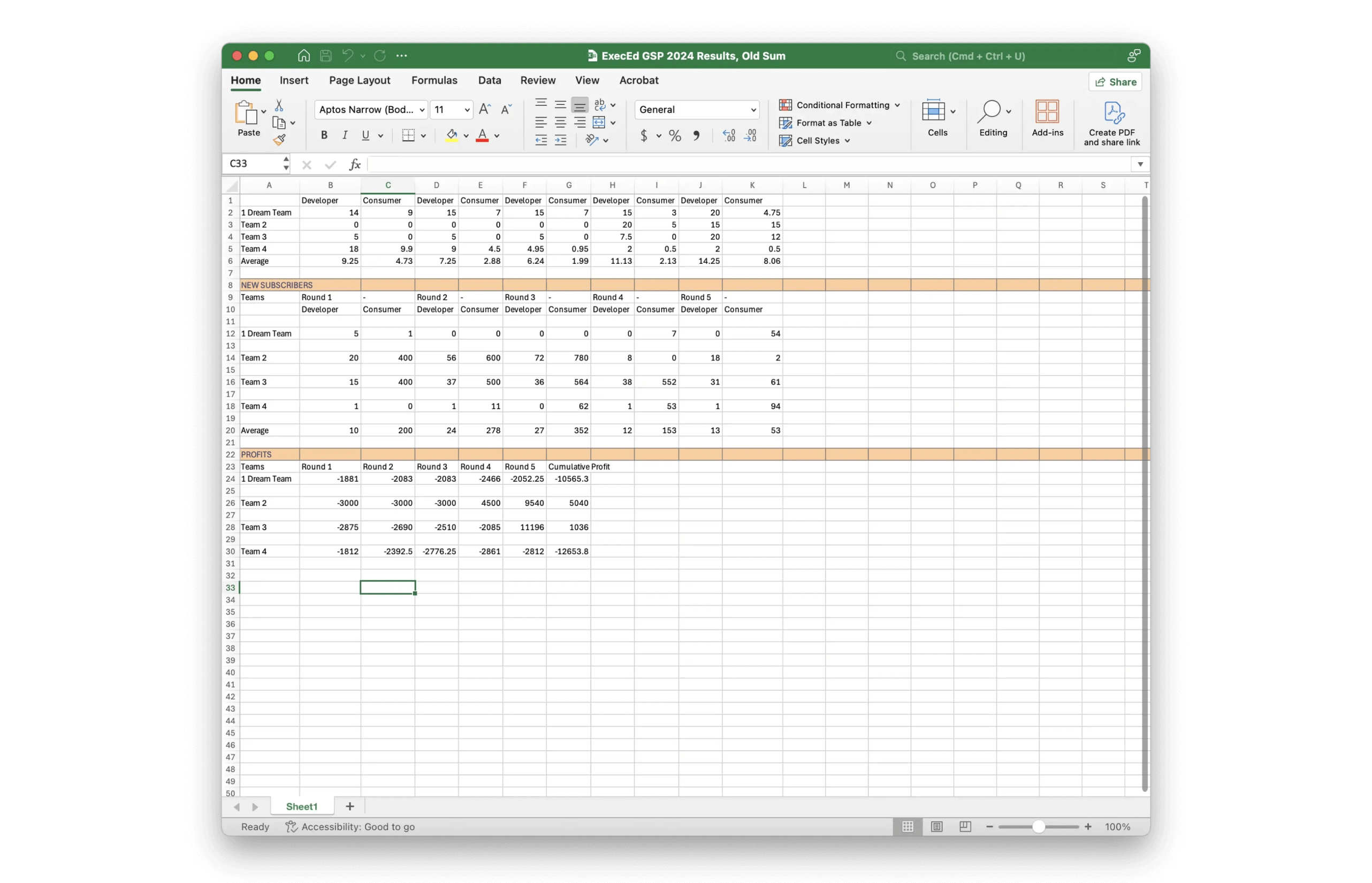
Task: Open the Borders dropdown arrow
Action: click(423, 135)
